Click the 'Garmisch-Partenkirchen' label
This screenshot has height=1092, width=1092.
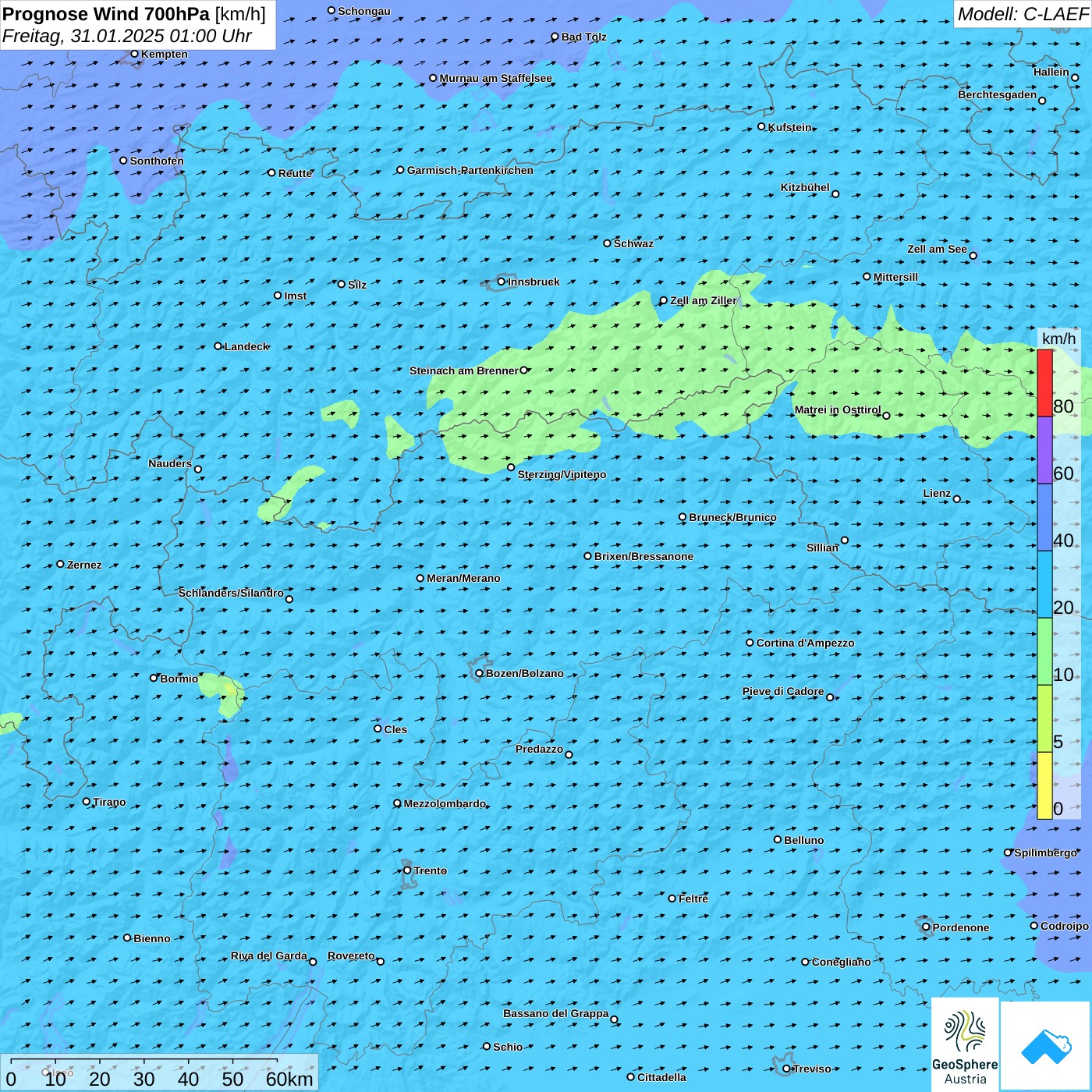click(x=470, y=170)
